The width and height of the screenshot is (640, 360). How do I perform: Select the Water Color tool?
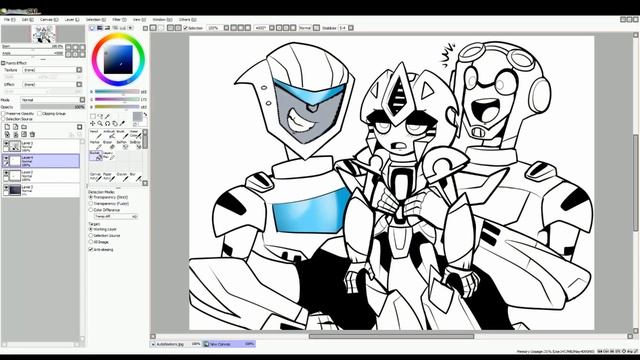pos(135,134)
